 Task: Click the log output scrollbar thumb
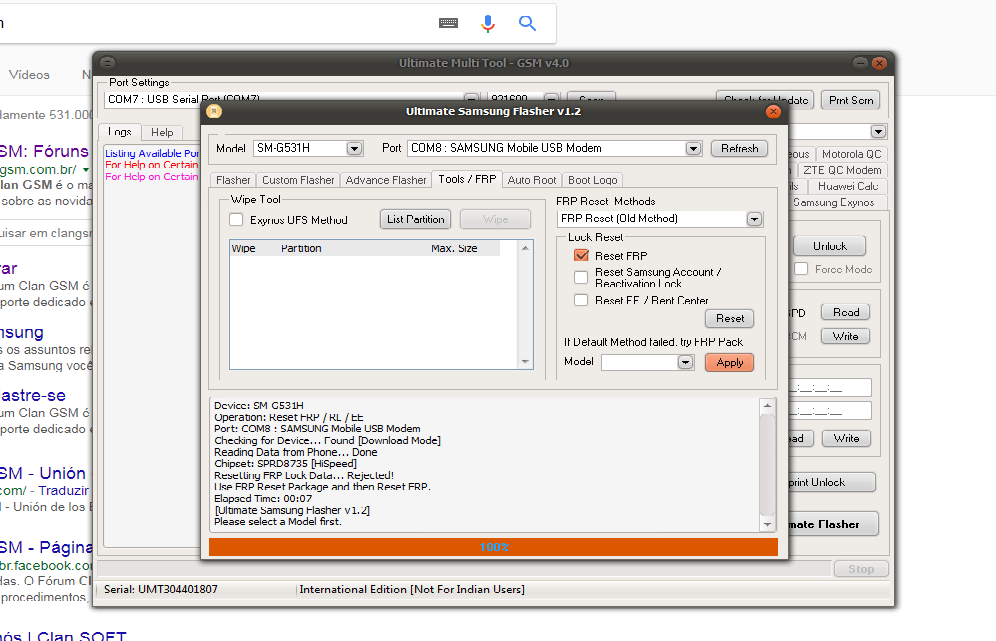tap(767, 466)
